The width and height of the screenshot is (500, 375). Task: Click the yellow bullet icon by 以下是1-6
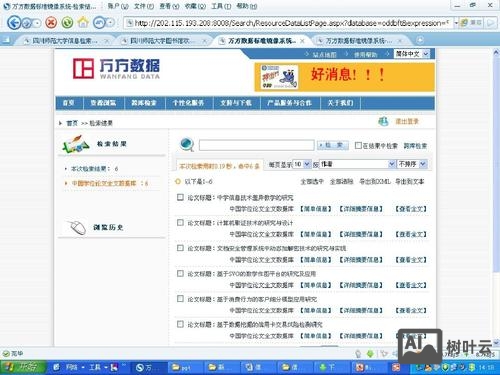click(x=178, y=181)
